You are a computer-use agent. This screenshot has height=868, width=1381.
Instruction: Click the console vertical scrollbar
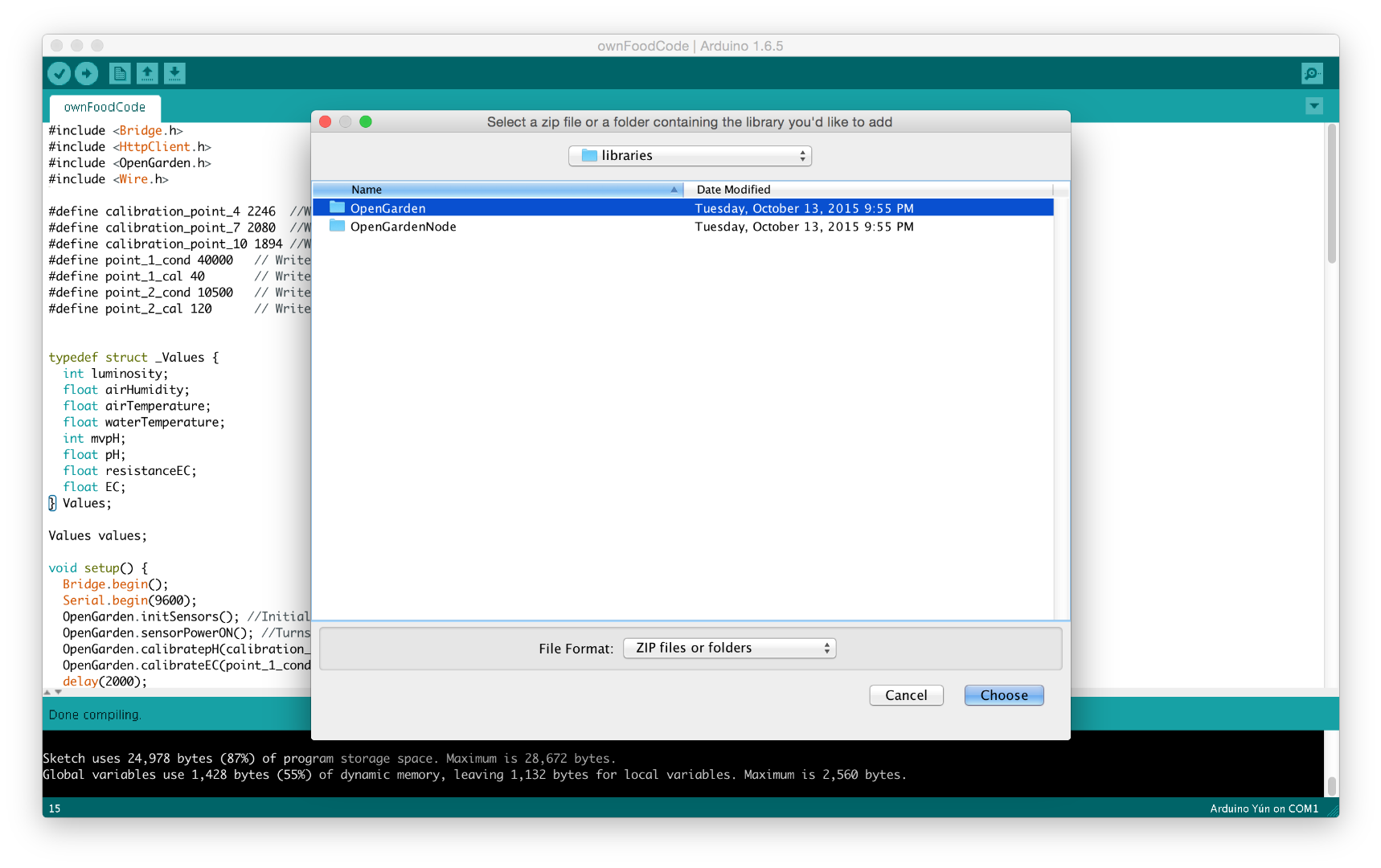1332,785
